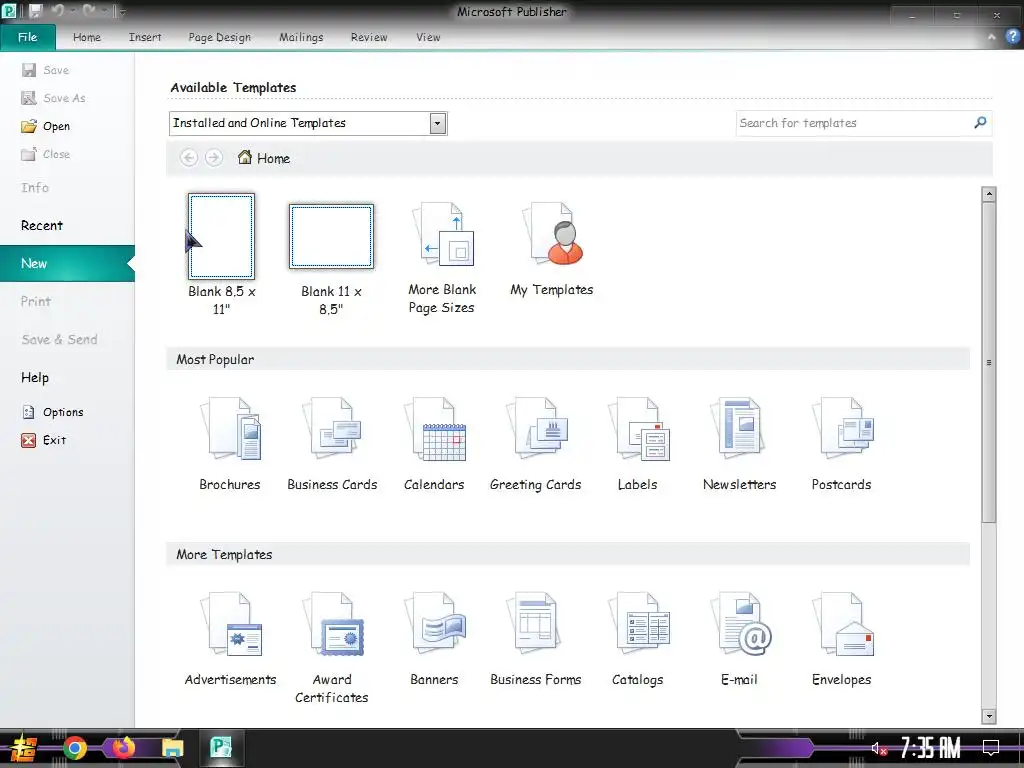This screenshot has height=768, width=1024.
Task: Select New in the backstage menu
Action: tap(67, 263)
